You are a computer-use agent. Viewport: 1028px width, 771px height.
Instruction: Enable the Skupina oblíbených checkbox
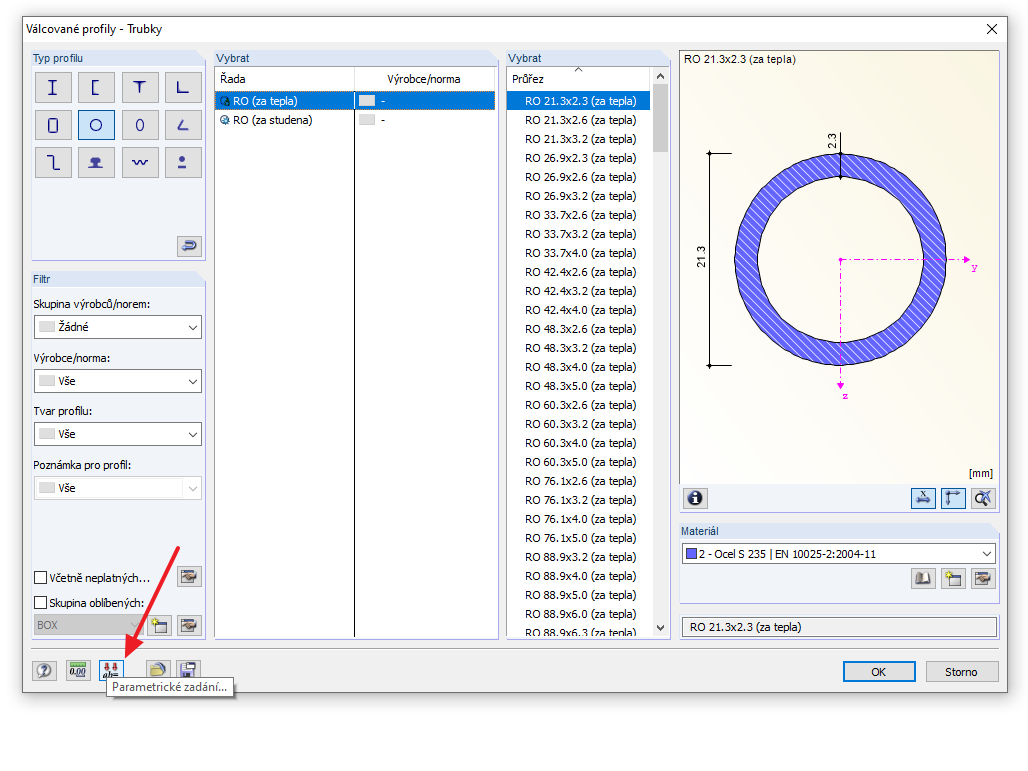point(41,603)
